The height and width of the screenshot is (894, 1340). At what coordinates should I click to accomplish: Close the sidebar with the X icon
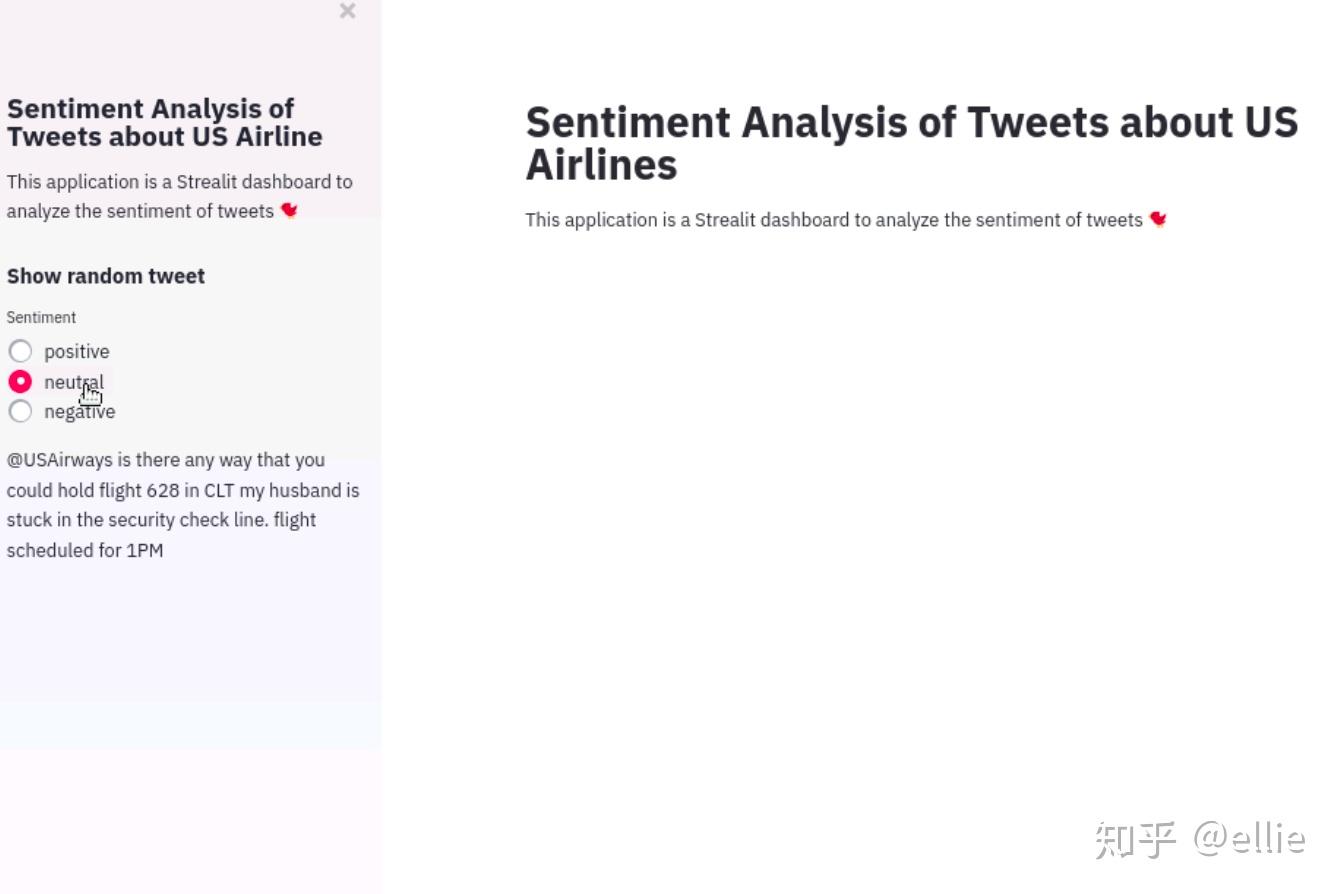347,11
